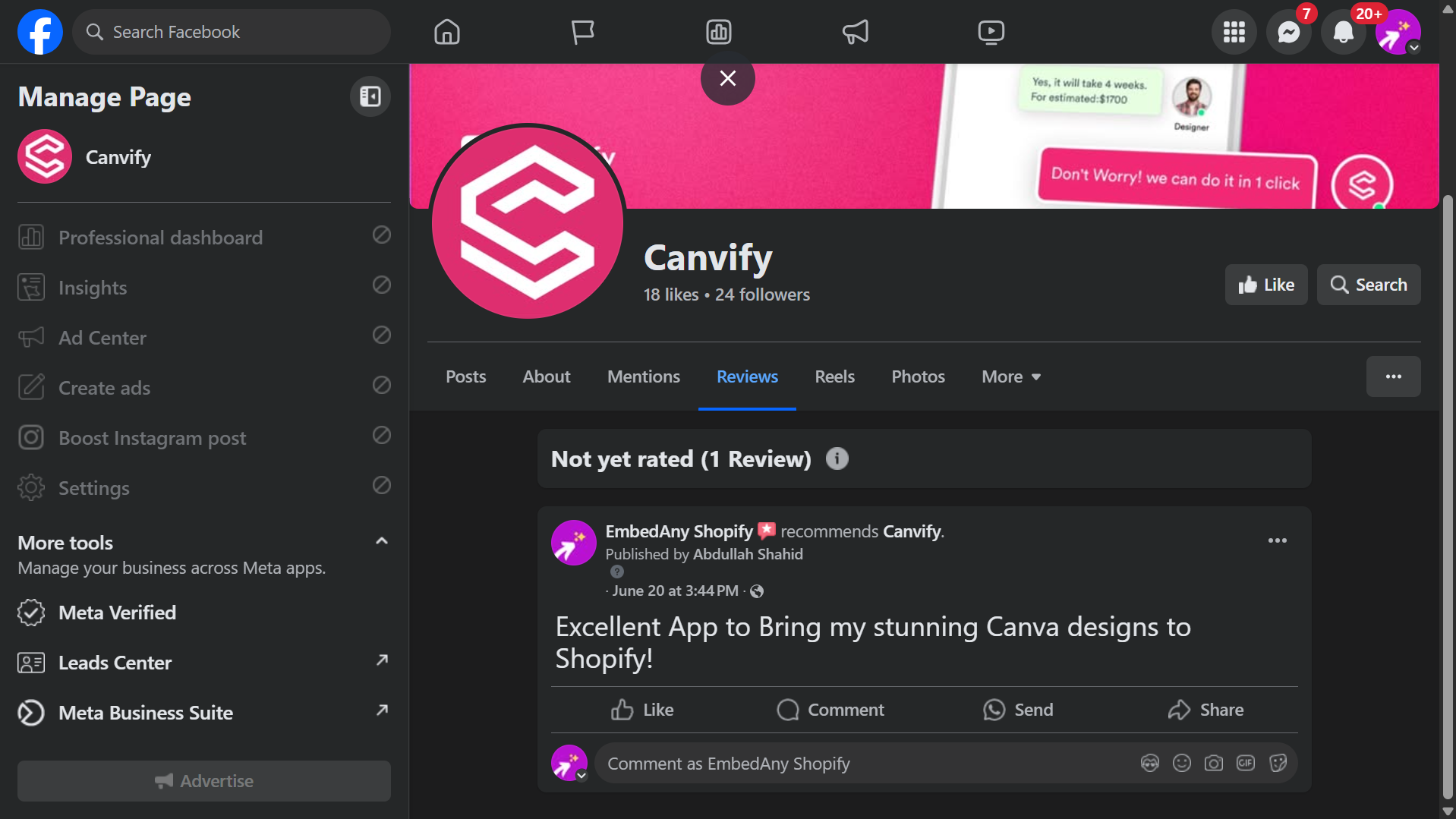Like the Canvify page
The image size is (1456, 819).
coord(1266,285)
